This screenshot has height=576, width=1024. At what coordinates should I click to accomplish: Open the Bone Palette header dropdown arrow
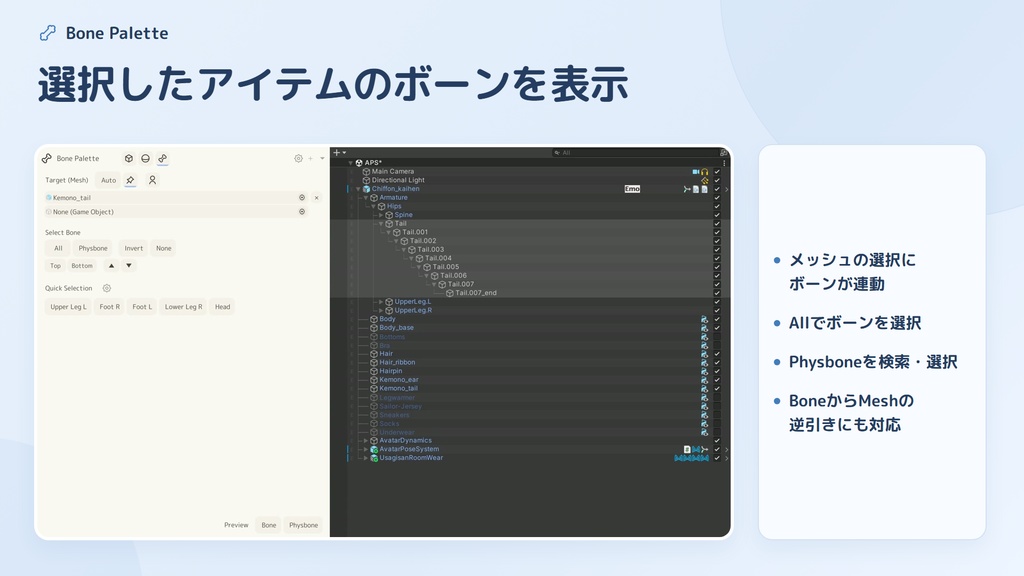[x=322, y=159]
